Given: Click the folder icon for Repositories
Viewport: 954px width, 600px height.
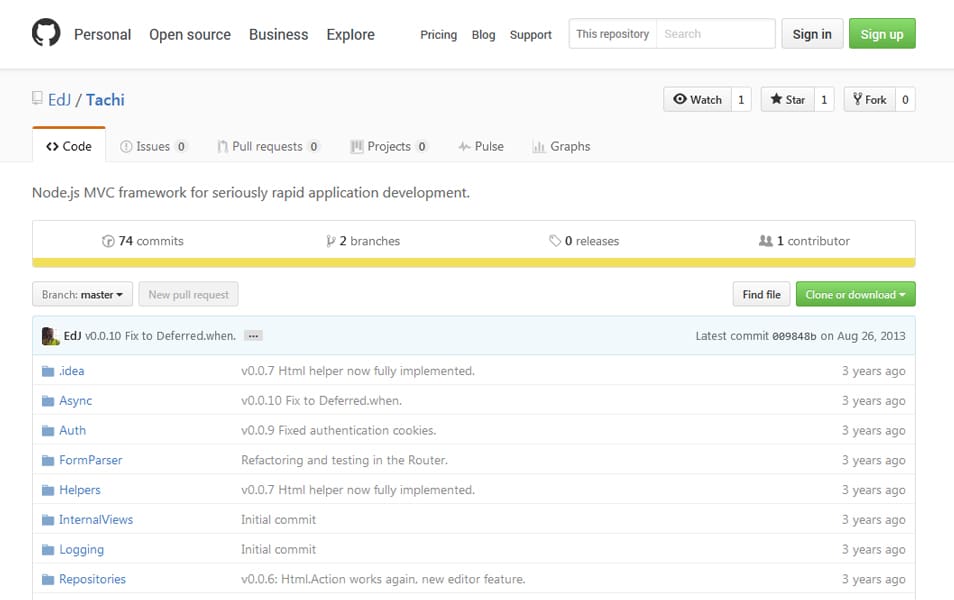Looking at the screenshot, I should (x=48, y=580).
